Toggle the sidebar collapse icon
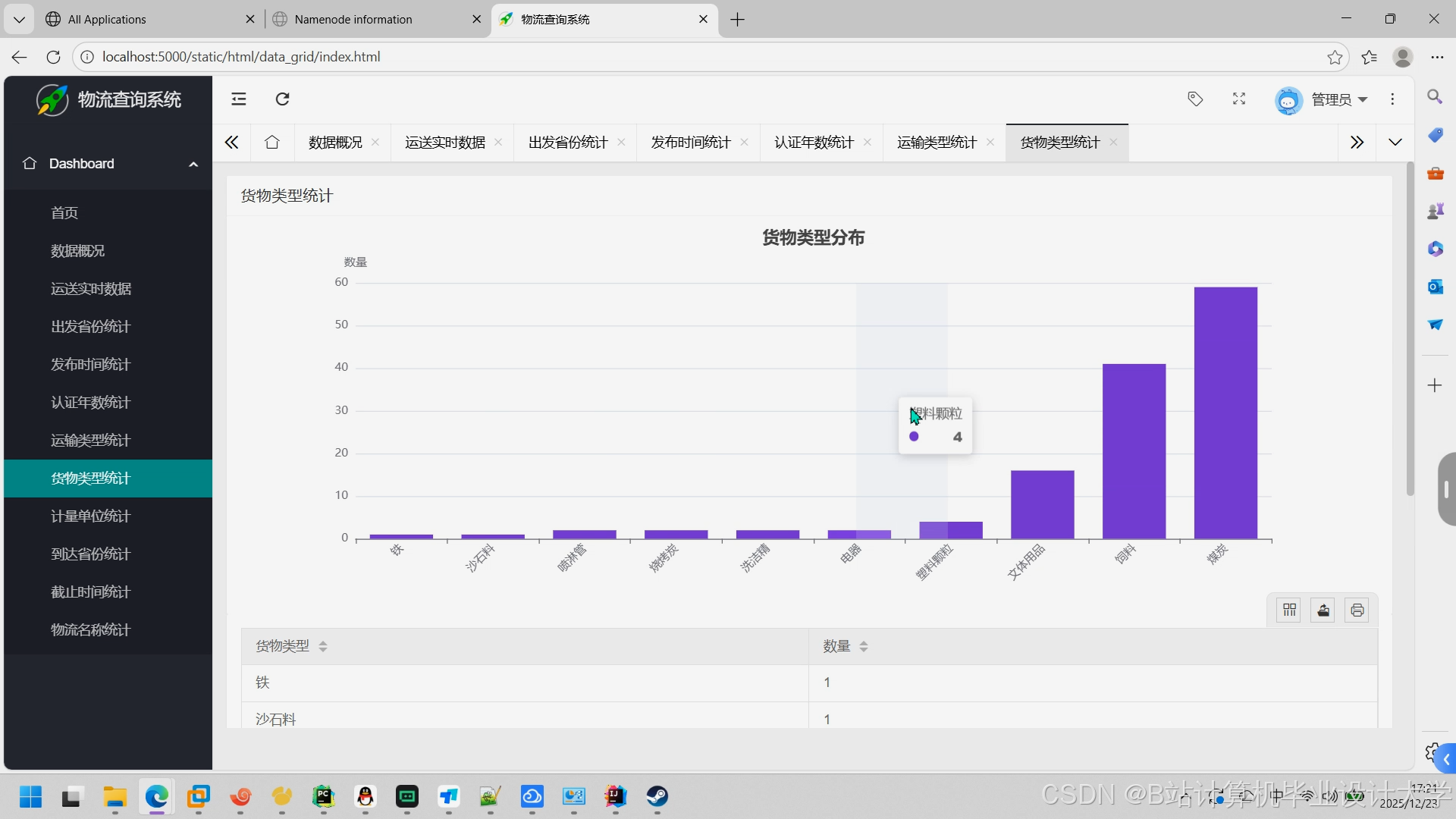Screen dimensions: 1456x819 pos(239,99)
